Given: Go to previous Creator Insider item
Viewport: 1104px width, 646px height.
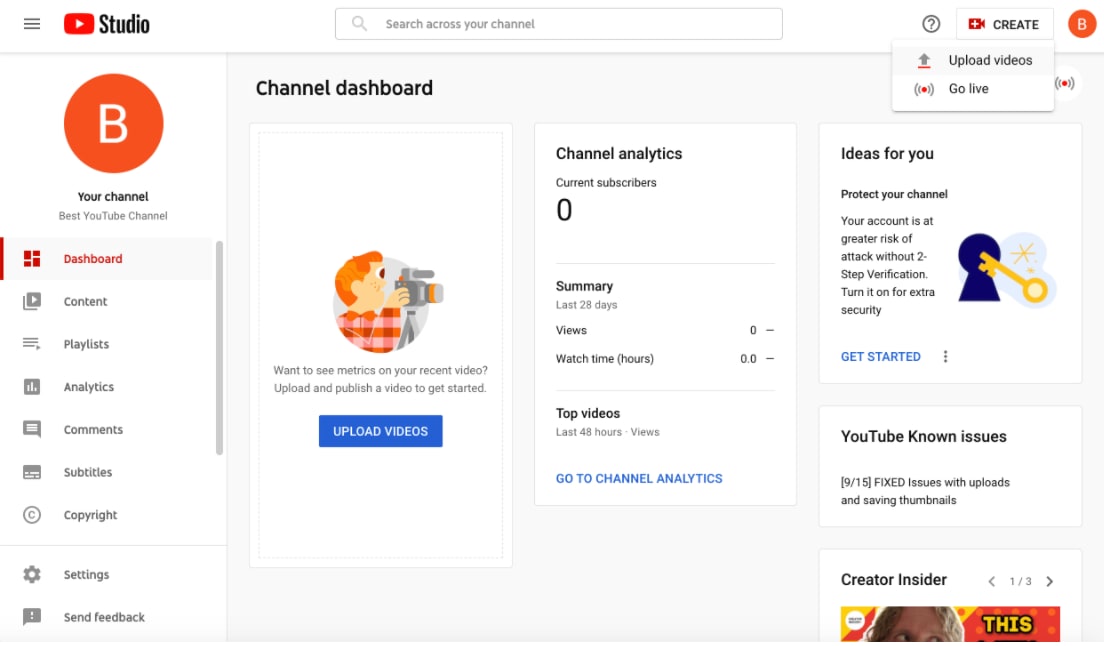Looking at the screenshot, I should [x=991, y=581].
